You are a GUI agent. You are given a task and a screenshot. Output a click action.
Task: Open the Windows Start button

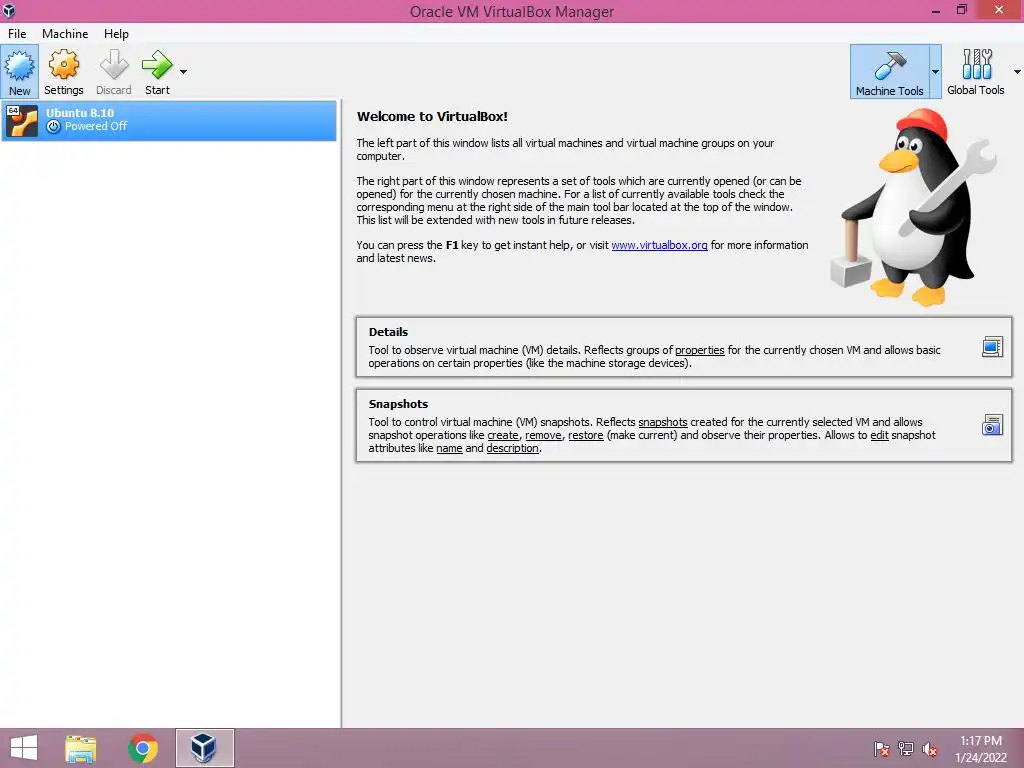24,748
